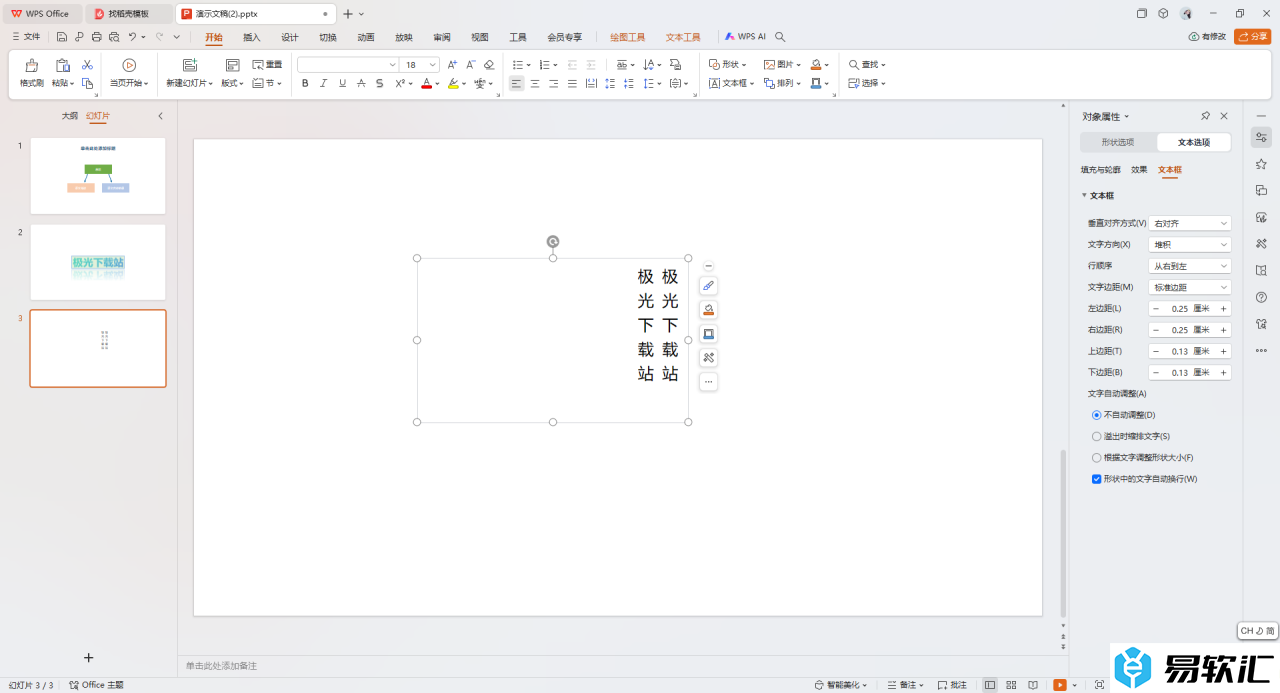
Task: Uncheck 形状中的文字自动换行 checkbox
Action: (1097, 479)
